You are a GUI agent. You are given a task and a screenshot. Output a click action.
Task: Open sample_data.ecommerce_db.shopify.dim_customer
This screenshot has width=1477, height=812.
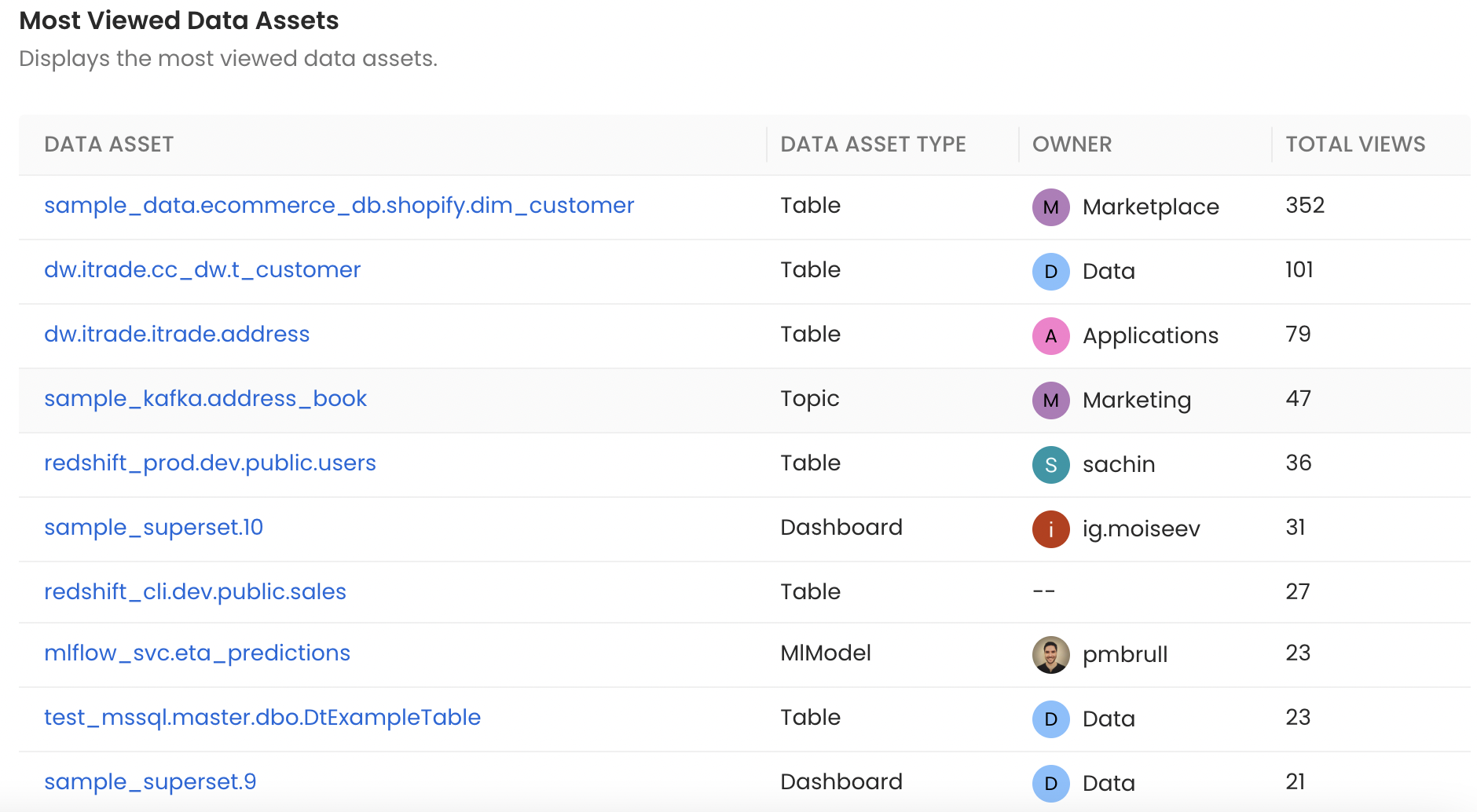pos(339,206)
